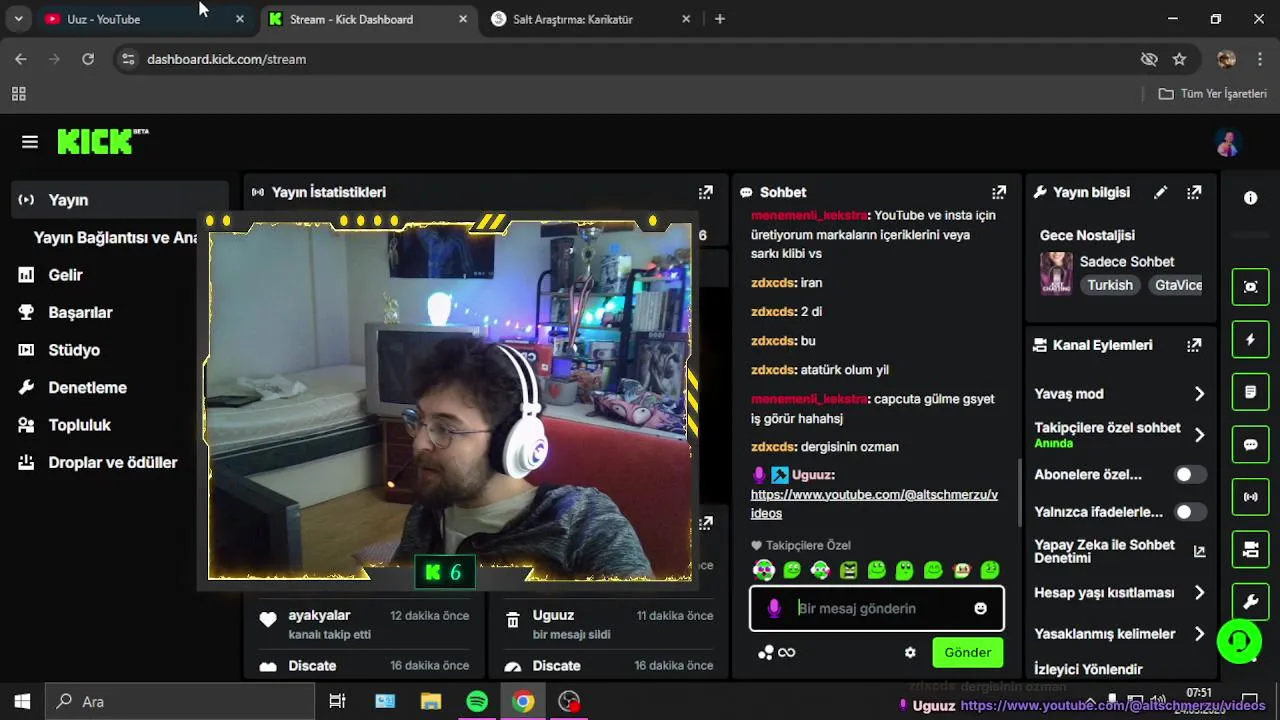Click the pop-out icon beside the stream preview
Viewport: 1280px width, 720px height.
coord(706,523)
